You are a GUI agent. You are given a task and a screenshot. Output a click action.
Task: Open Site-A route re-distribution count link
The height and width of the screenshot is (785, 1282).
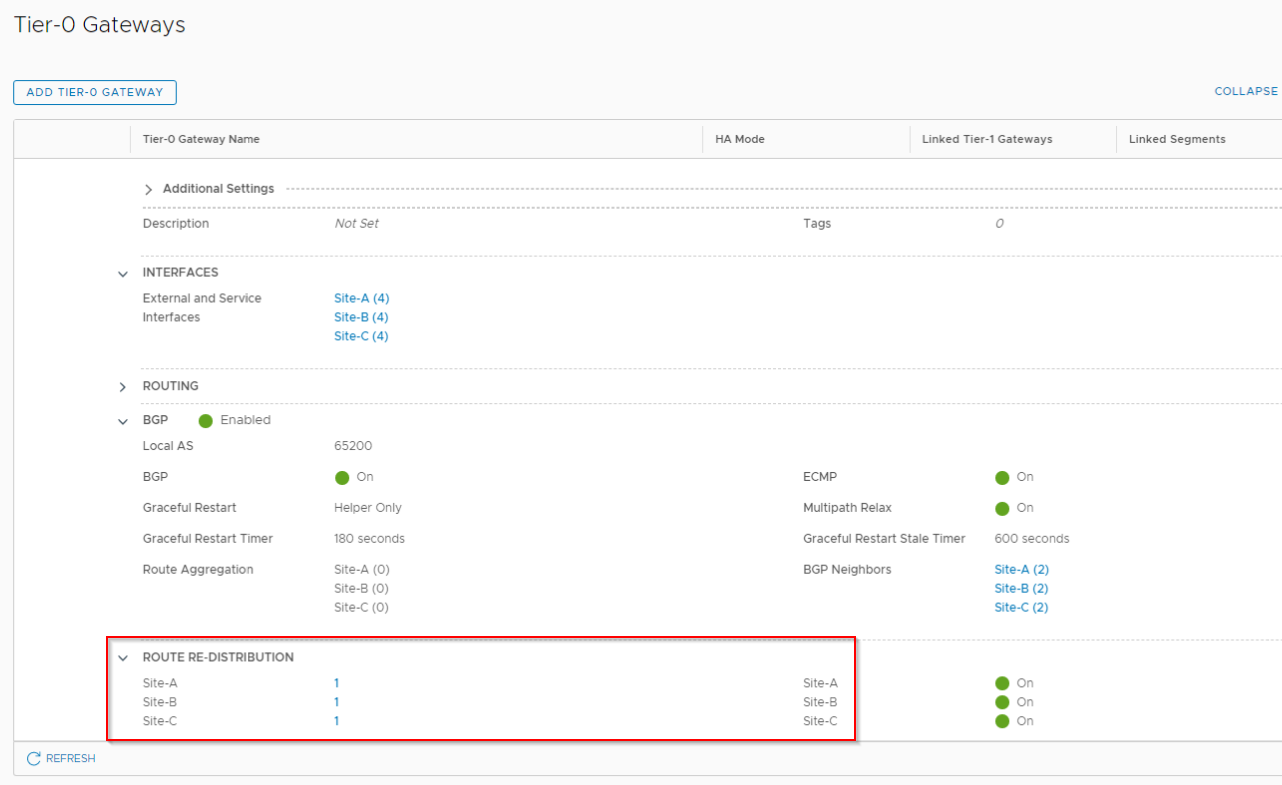(337, 684)
